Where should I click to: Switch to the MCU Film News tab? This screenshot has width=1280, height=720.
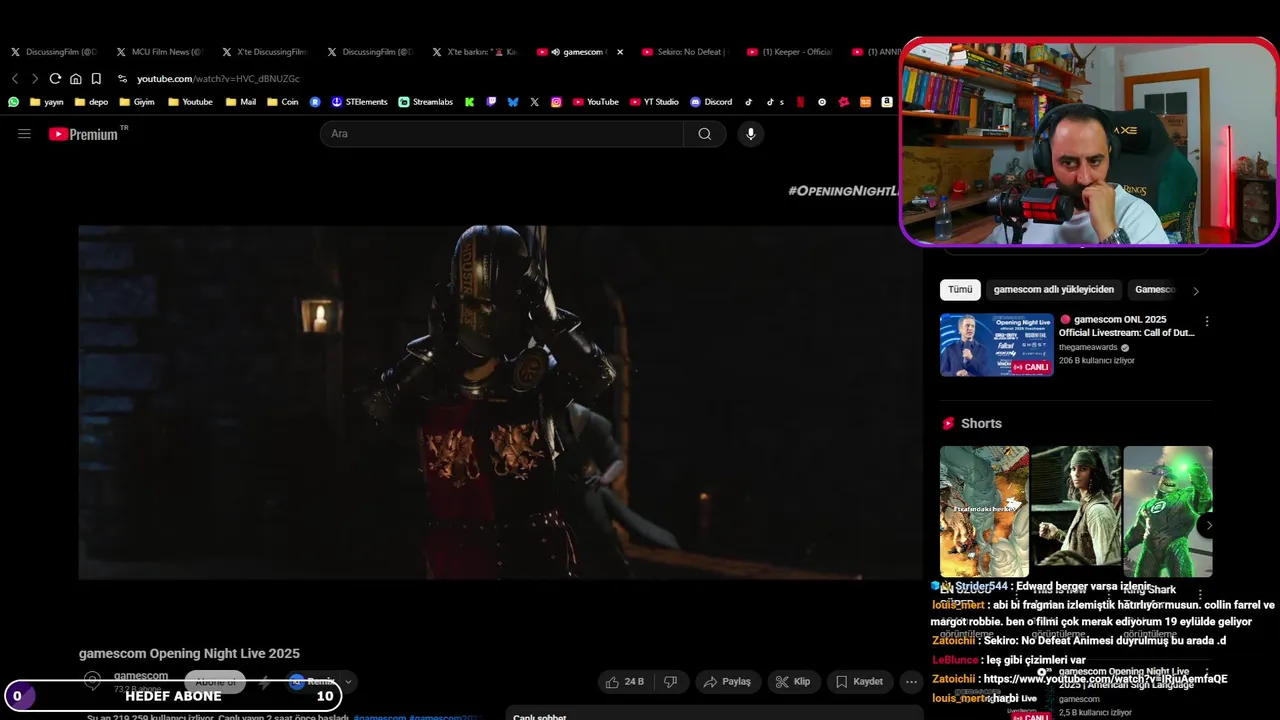pyautogui.click(x=159, y=52)
